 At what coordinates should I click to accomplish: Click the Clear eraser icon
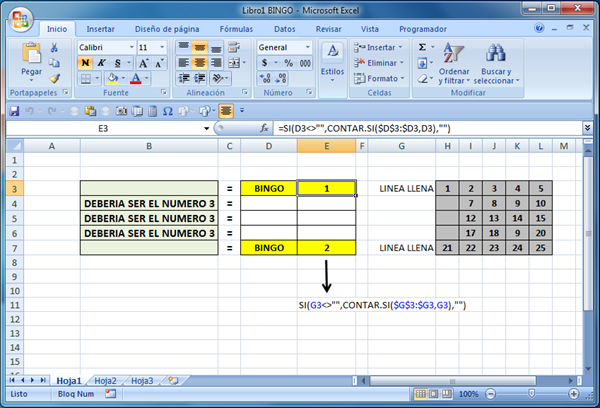point(422,78)
